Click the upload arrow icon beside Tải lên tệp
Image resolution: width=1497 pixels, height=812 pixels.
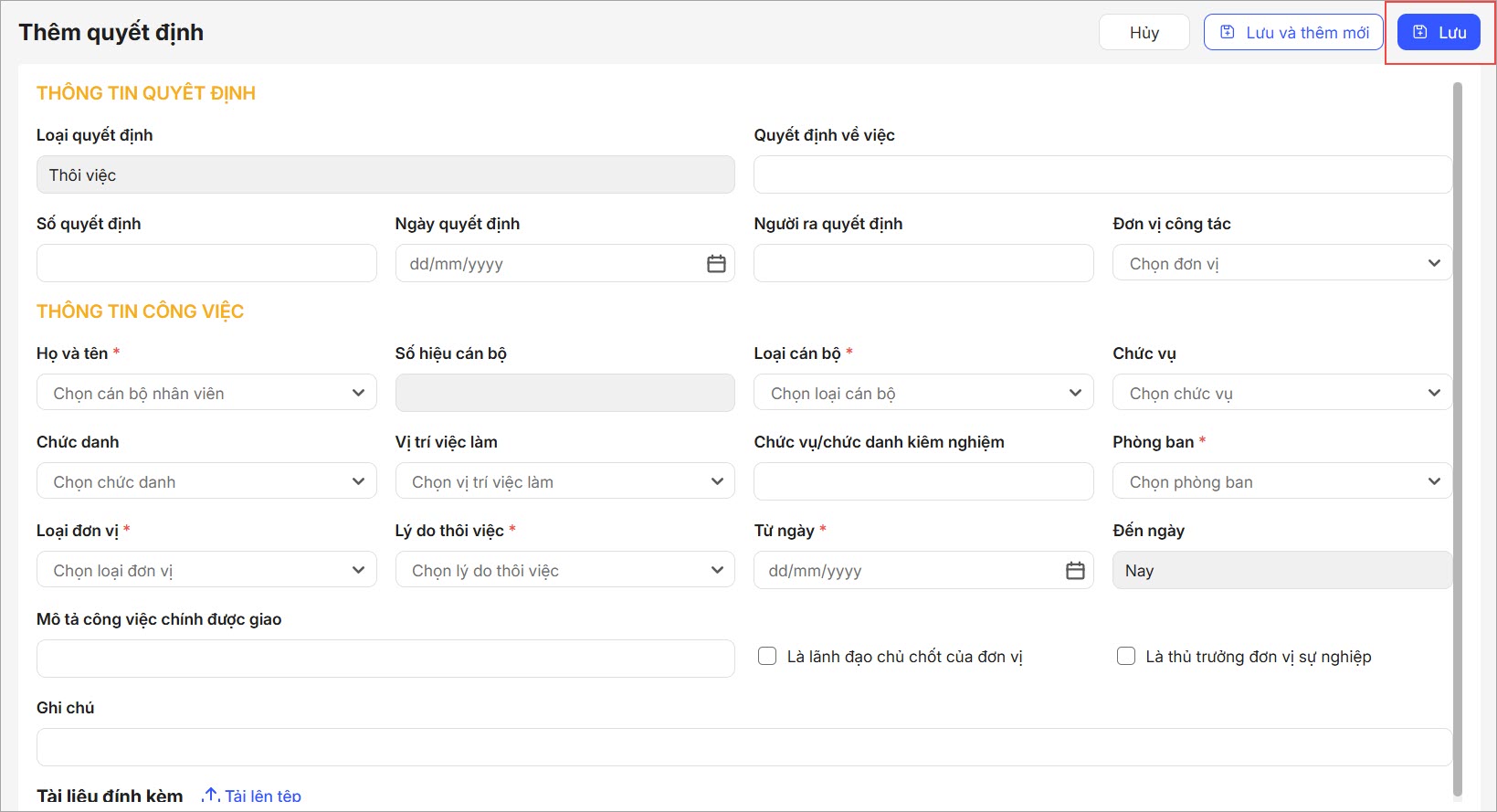pyautogui.click(x=211, y=796)
